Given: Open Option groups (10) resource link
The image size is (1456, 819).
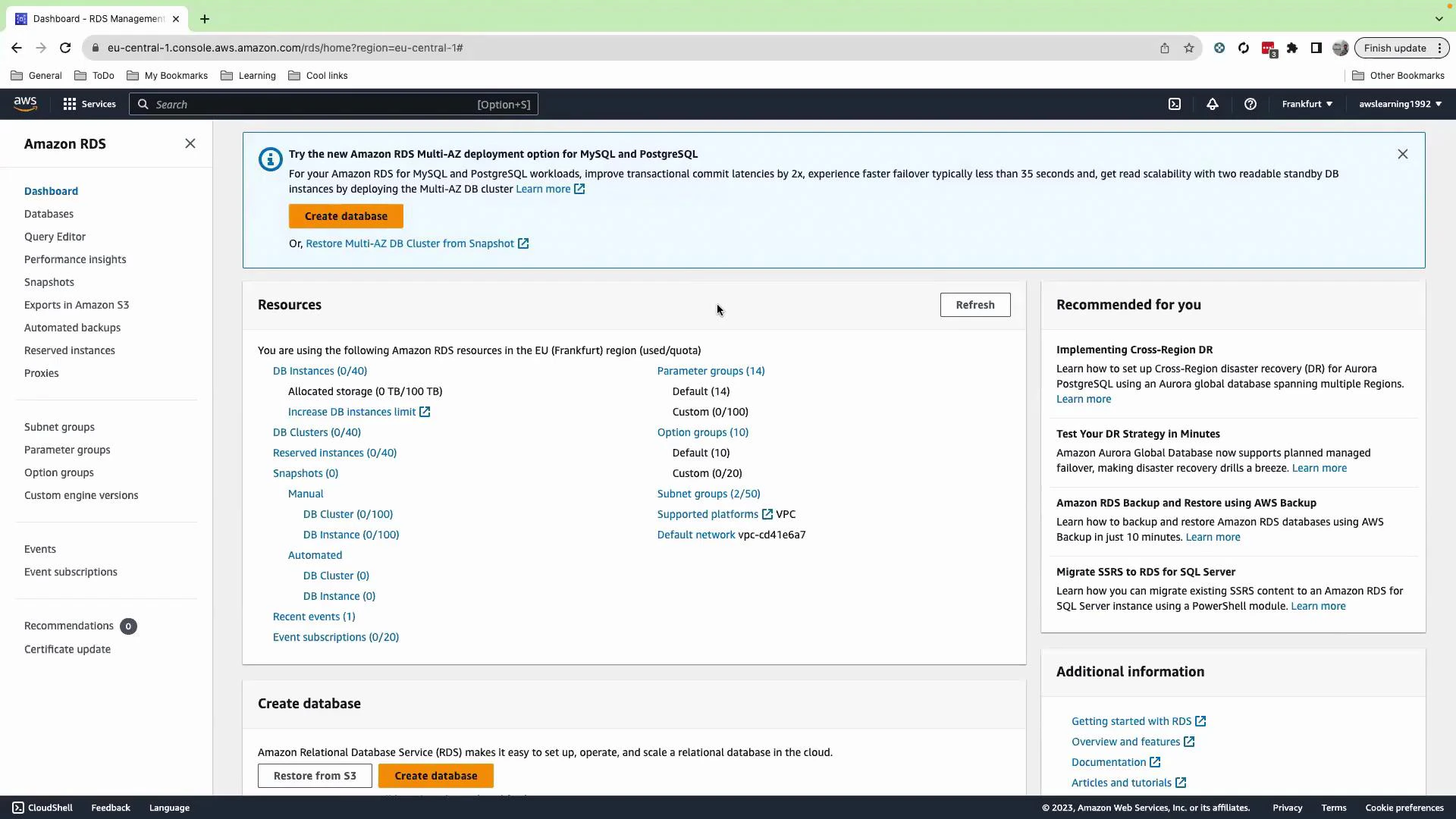Looking at the screenshot, I should click(x=702, y=432).
